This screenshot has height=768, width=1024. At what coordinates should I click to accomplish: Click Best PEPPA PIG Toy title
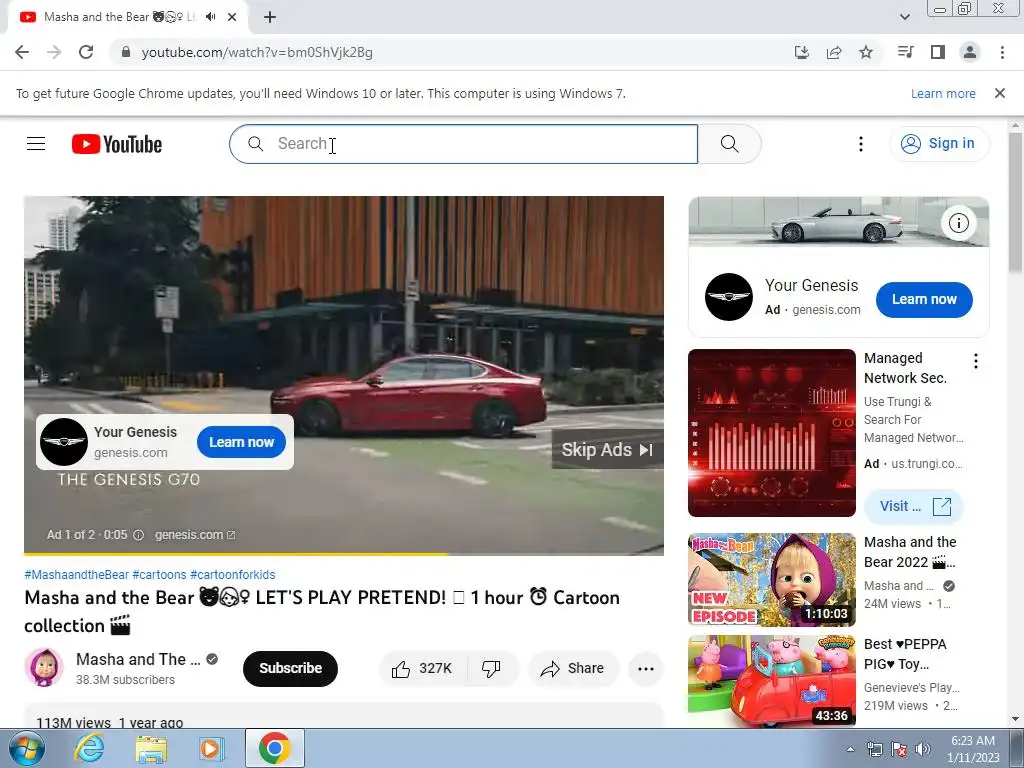coord(905,654)
